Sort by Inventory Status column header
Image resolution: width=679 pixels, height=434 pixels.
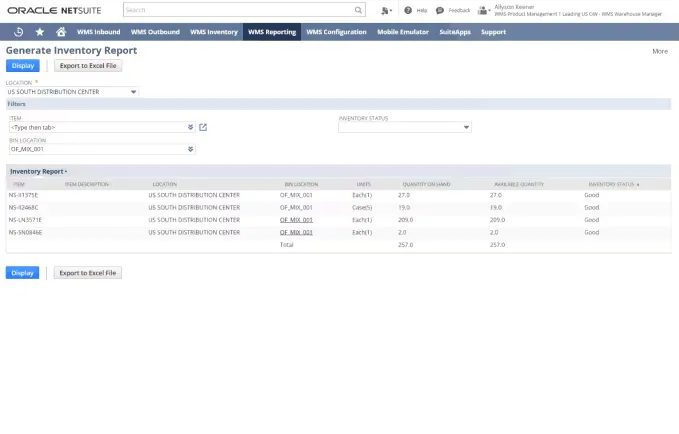point(612,185)
